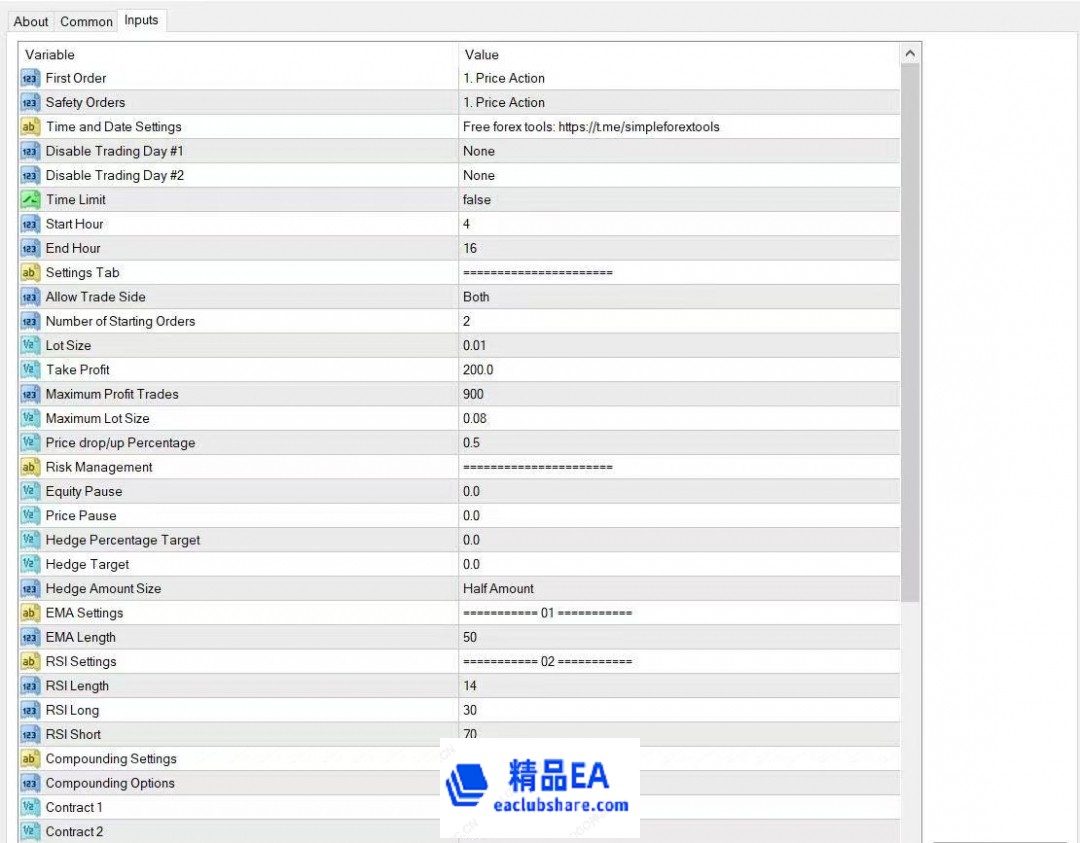Image resolution: width=1080 pixels, height=843 pixels.
Task: Click the double-type icon beside Lot Size
Action: tap(30, 346)
